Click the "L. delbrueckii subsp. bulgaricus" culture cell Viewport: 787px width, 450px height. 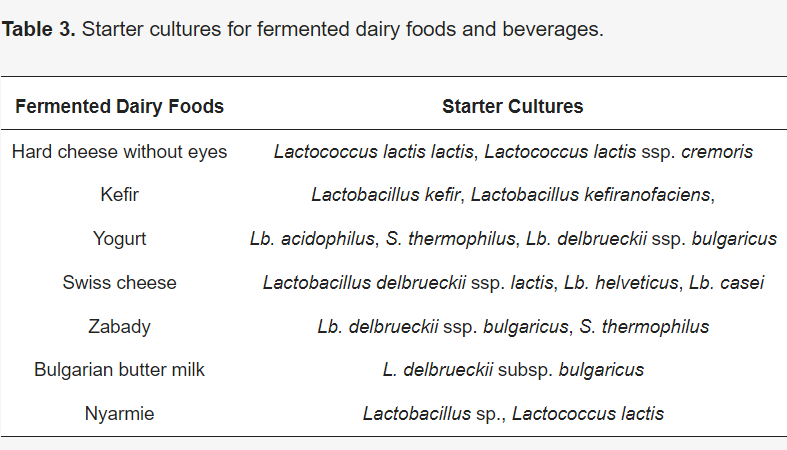512,369
